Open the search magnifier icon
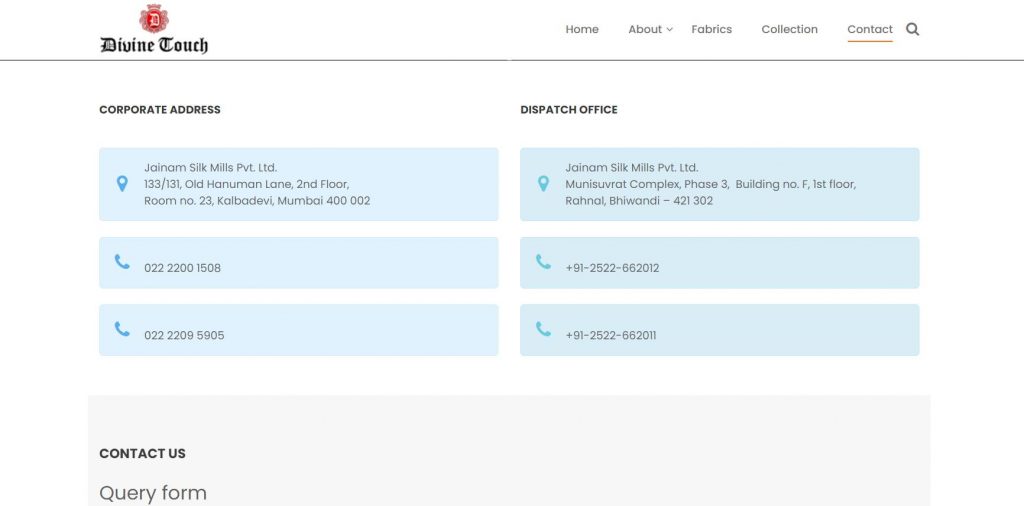Image resolution: width=1024 pixels, height=506 pixels. 912,29
